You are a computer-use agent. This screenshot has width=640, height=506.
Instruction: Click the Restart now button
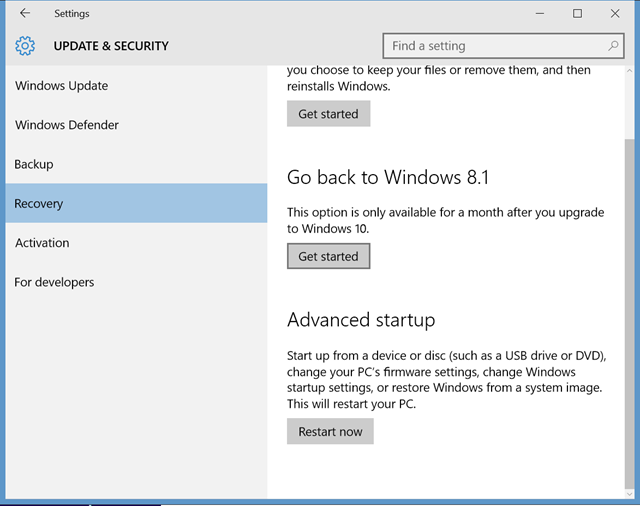pyautogui.click(x=330, y=431)
